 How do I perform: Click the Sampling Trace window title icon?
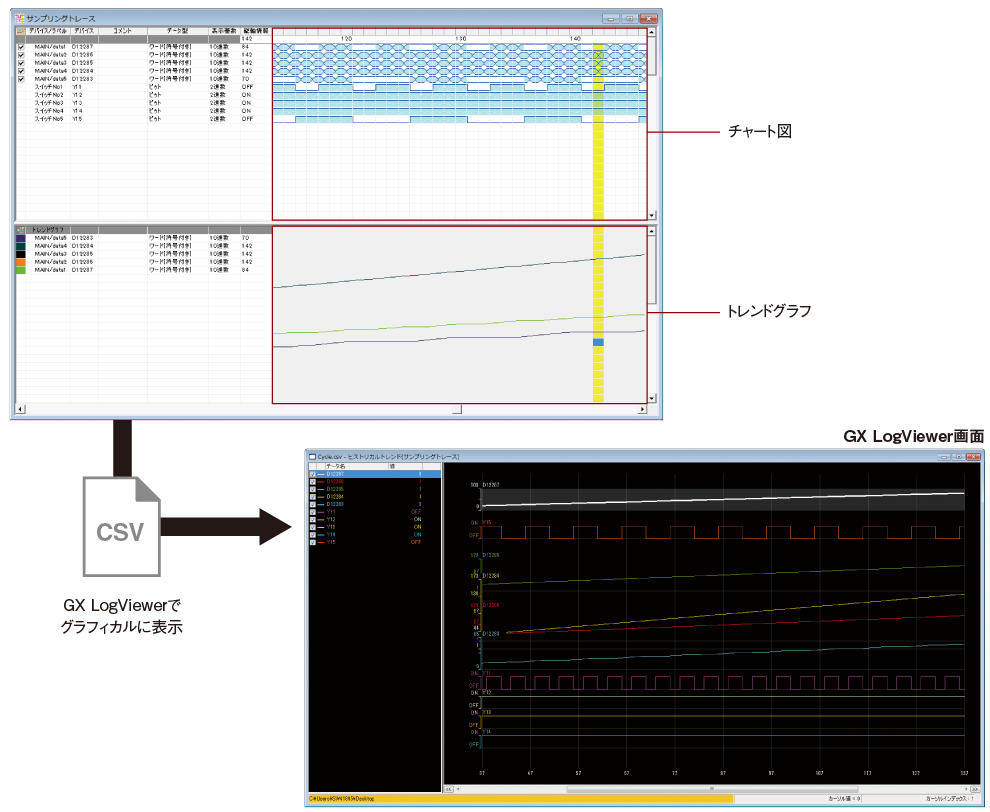tap(20, 18)
